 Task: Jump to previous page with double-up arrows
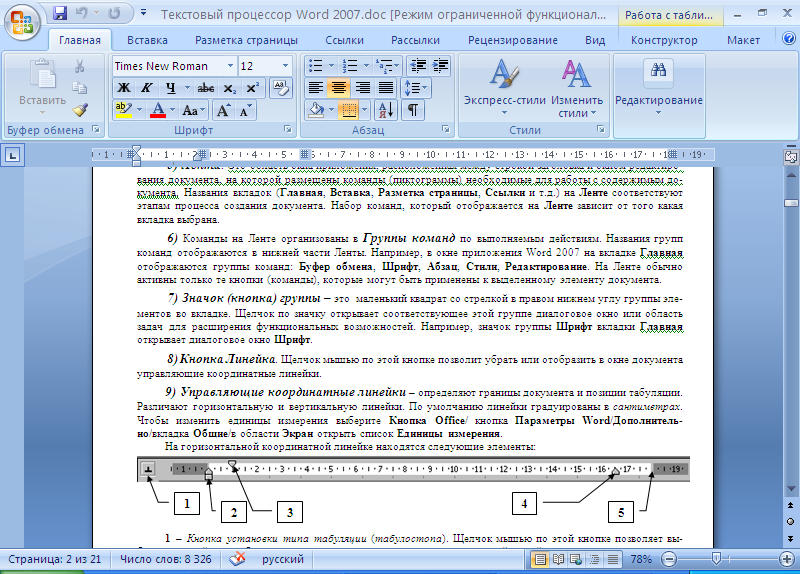[x=790, y=505]
